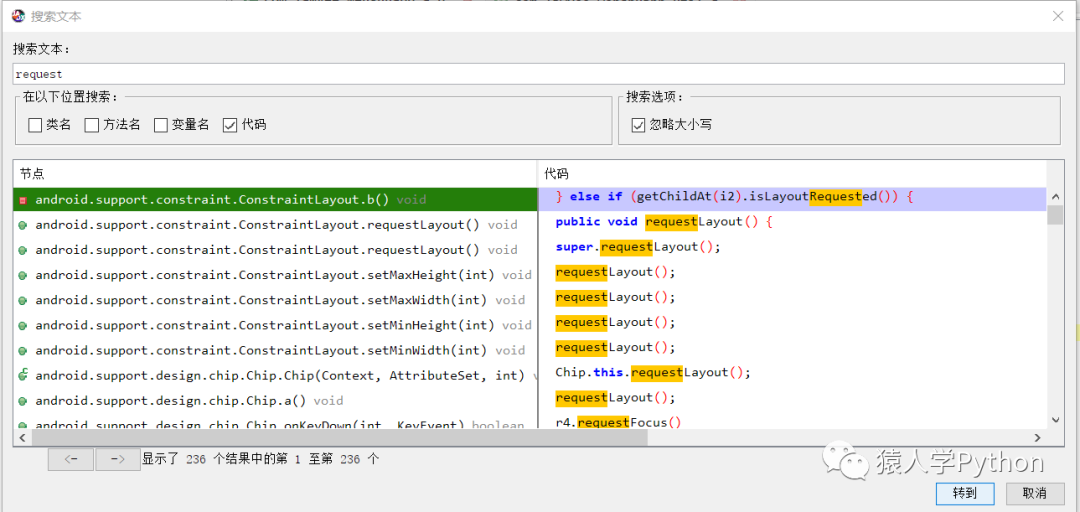Click method icon of Chip.onKeyDown row

click(23, 425)
